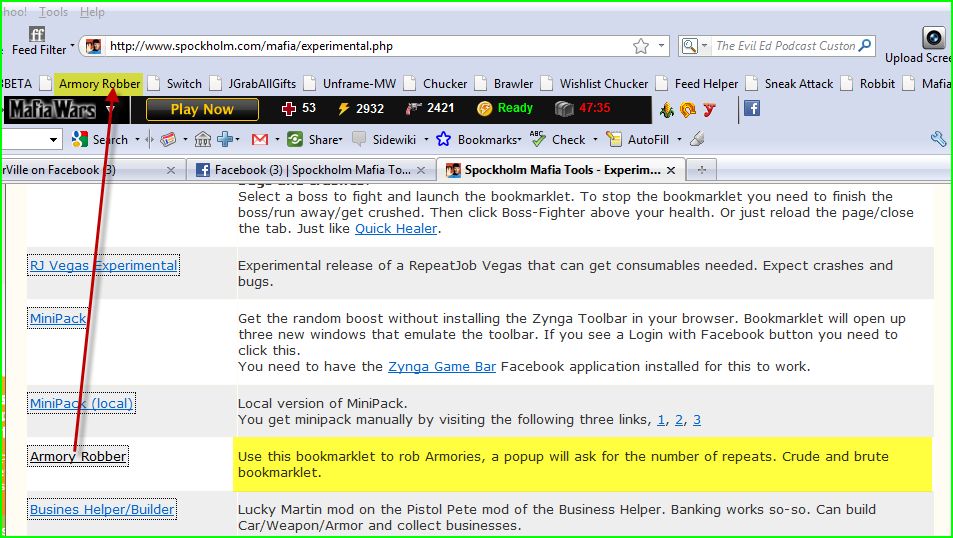Screen dimensions: 953x538
Task: Click the Armory Robber bookmark
Action: click(x=99, y=84)
